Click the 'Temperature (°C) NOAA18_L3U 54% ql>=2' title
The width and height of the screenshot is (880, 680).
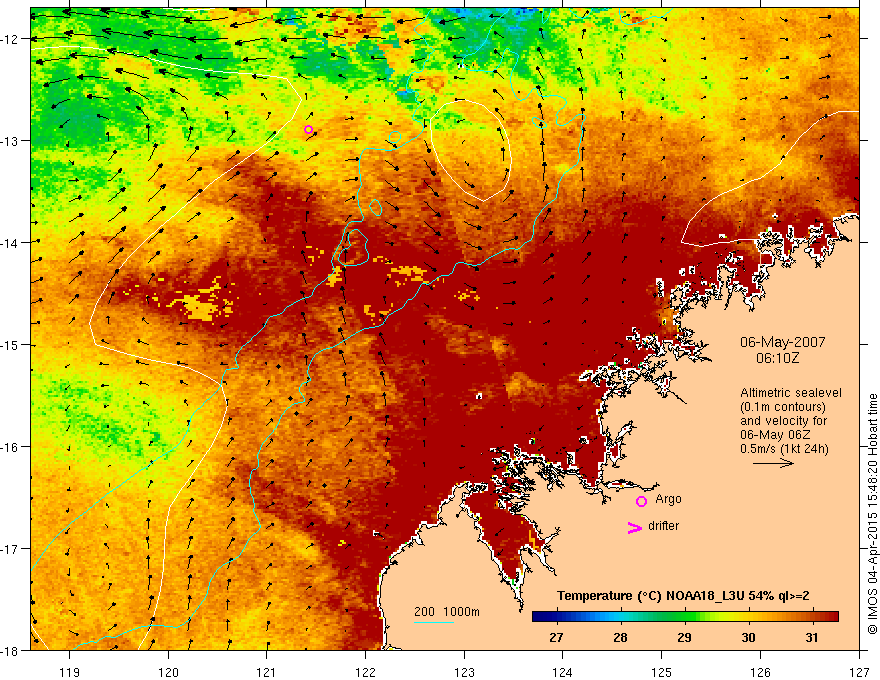pos(683,596)
